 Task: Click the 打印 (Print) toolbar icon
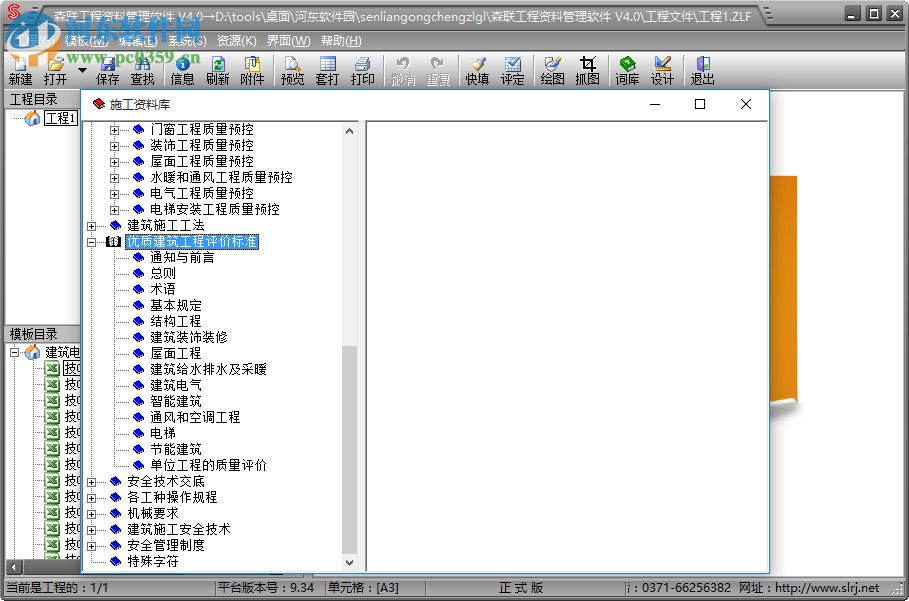pos(362,71)
